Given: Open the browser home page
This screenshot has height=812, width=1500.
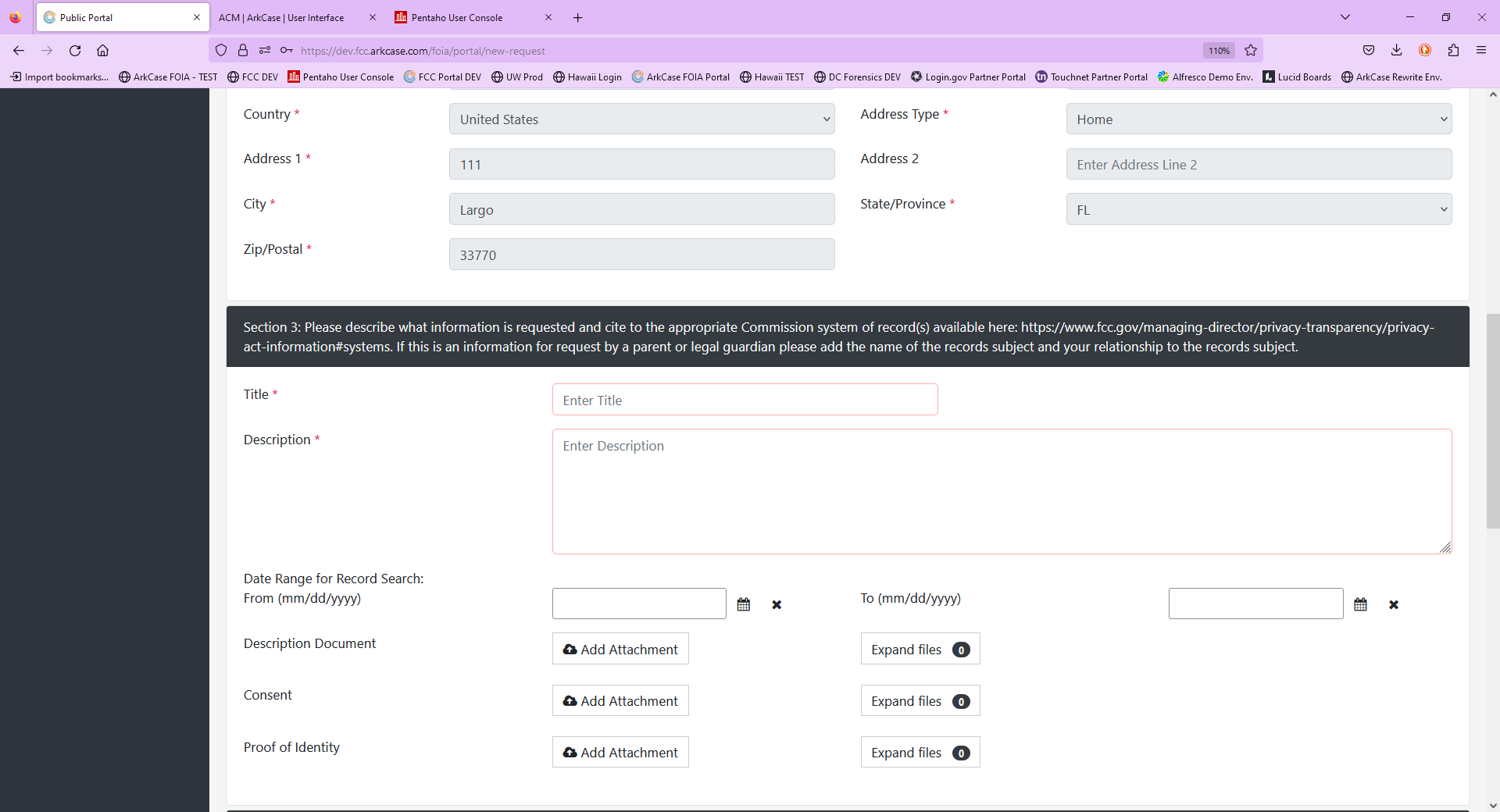Looking at the screenshot, I should click(x=102, y=51).
